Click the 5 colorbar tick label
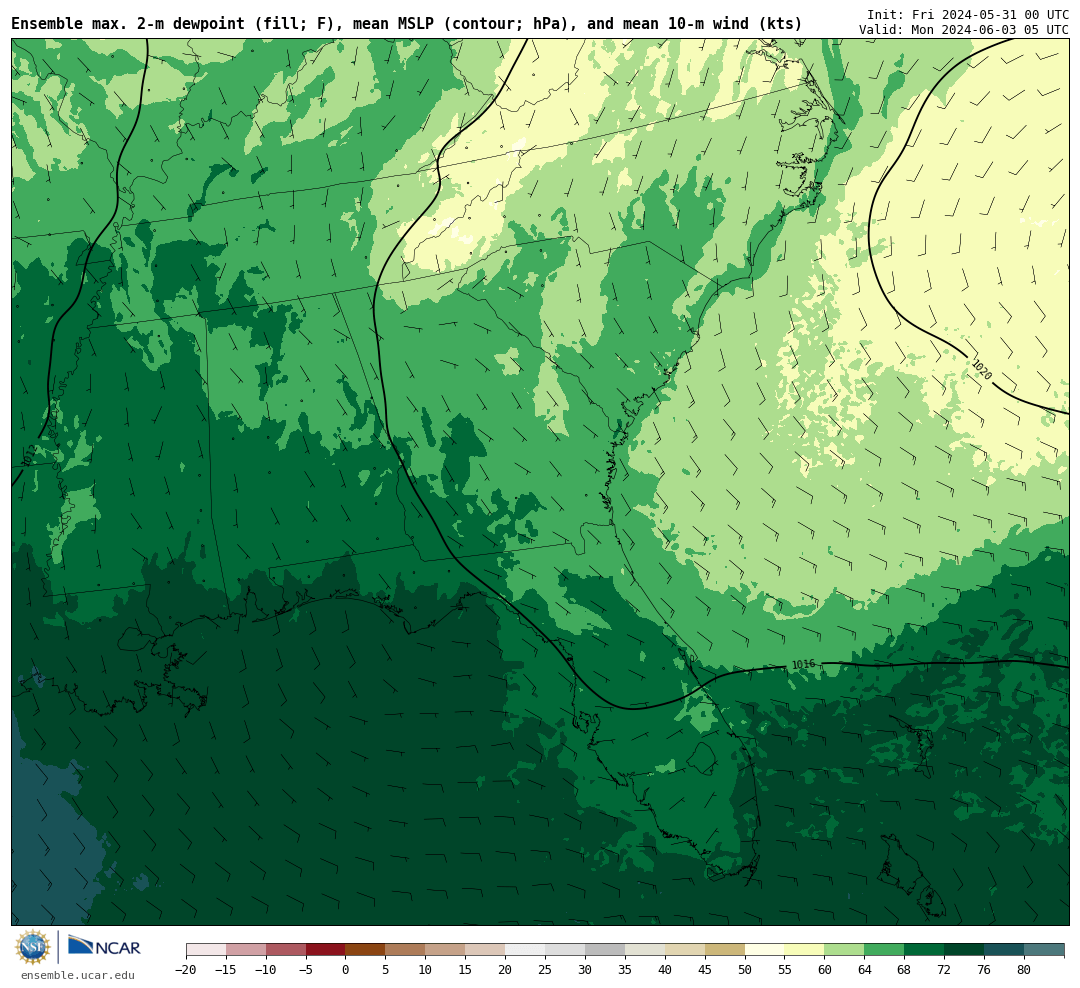This screenshot has width=1080, height=988. (x=386, y=970)
